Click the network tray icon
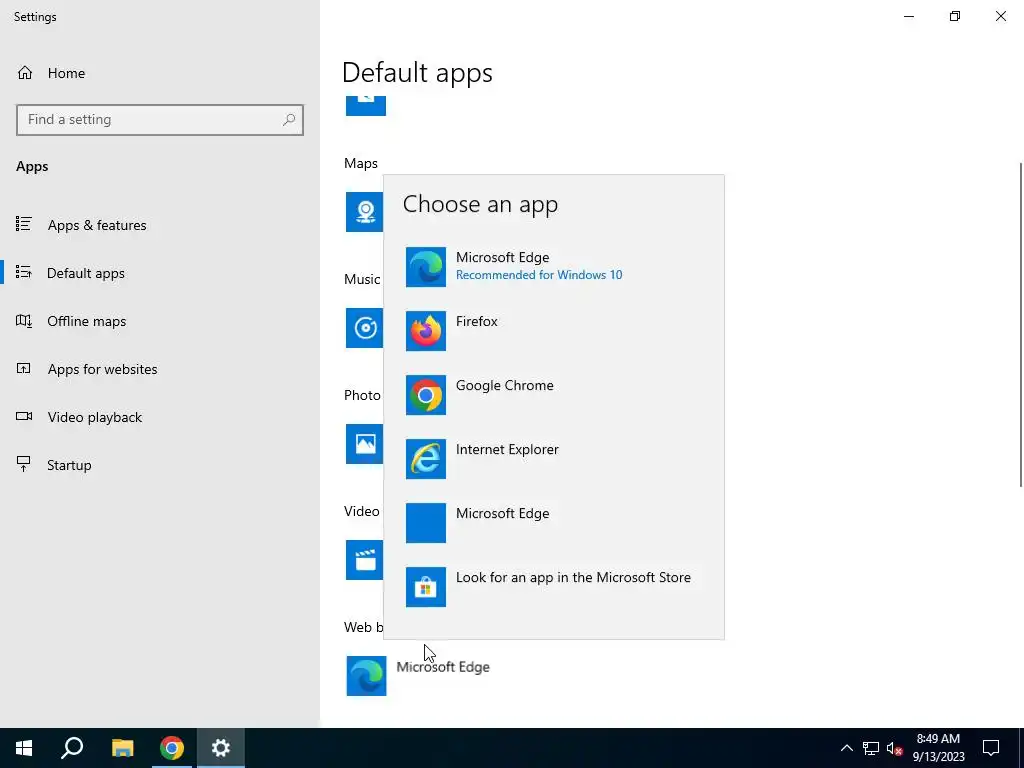The width and height of the screenshot is (1024, 768). pos(871,748)
